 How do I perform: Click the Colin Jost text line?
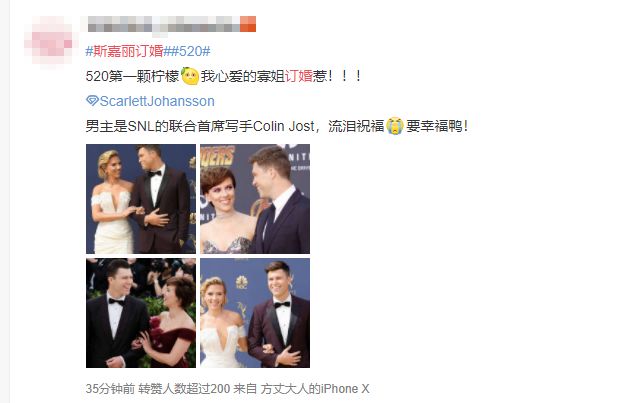[277, 126]
